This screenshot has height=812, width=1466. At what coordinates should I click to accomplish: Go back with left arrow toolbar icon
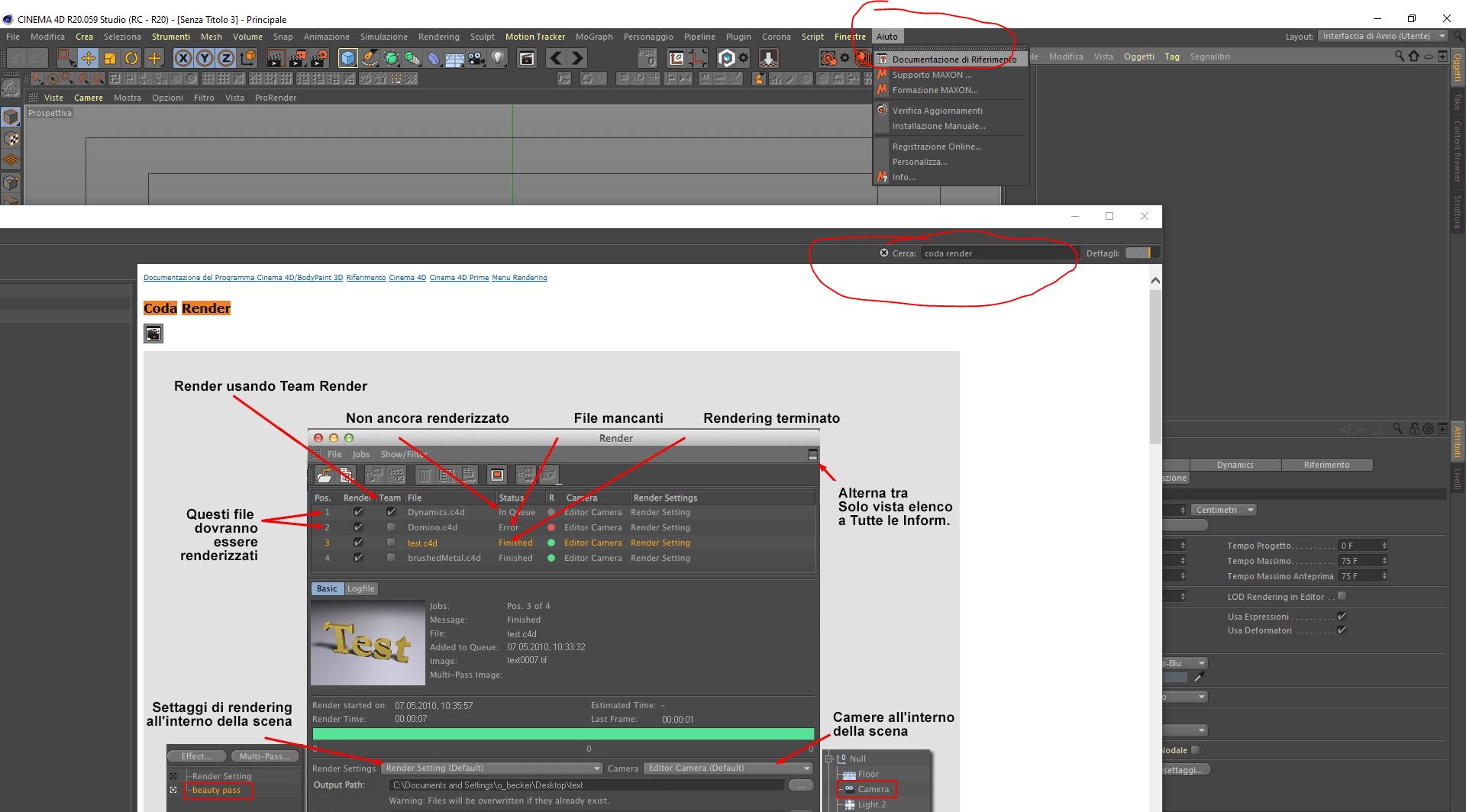click(557, 58)
